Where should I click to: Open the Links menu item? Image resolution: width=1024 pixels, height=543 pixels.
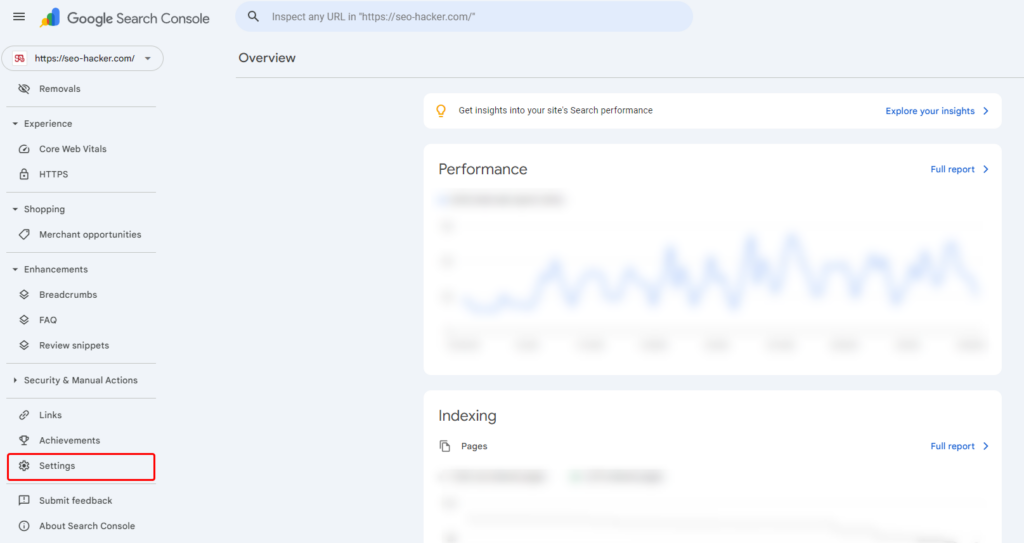50,415
